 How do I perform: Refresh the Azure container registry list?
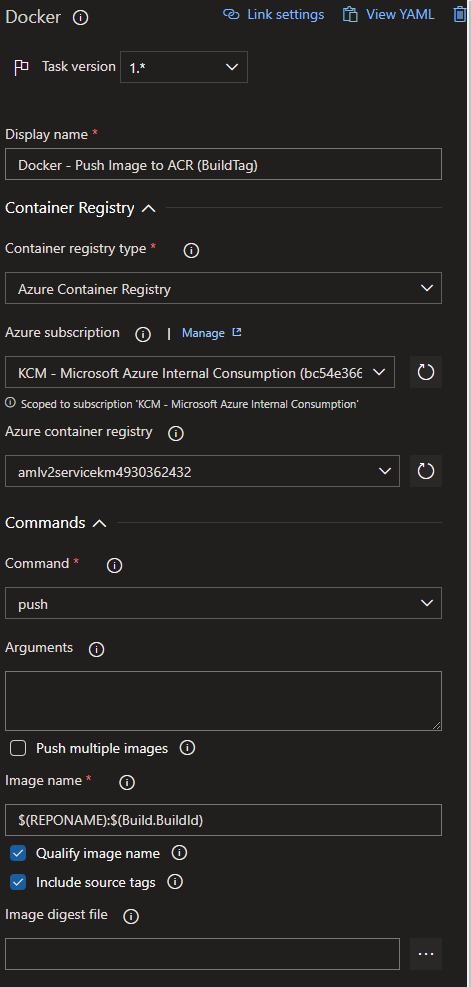[x=426, y=471]
